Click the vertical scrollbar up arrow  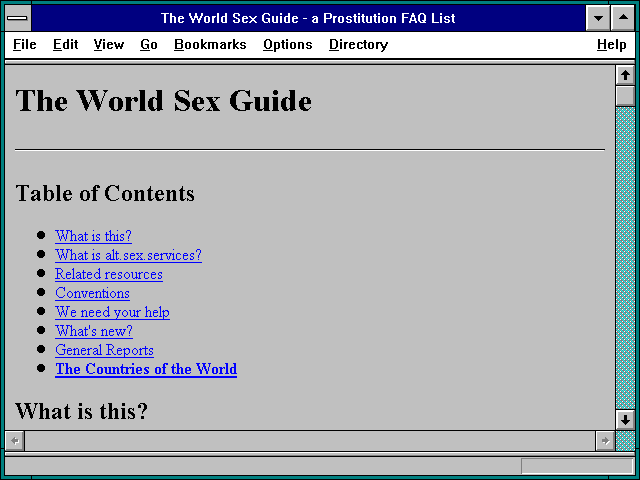(625, 75)
